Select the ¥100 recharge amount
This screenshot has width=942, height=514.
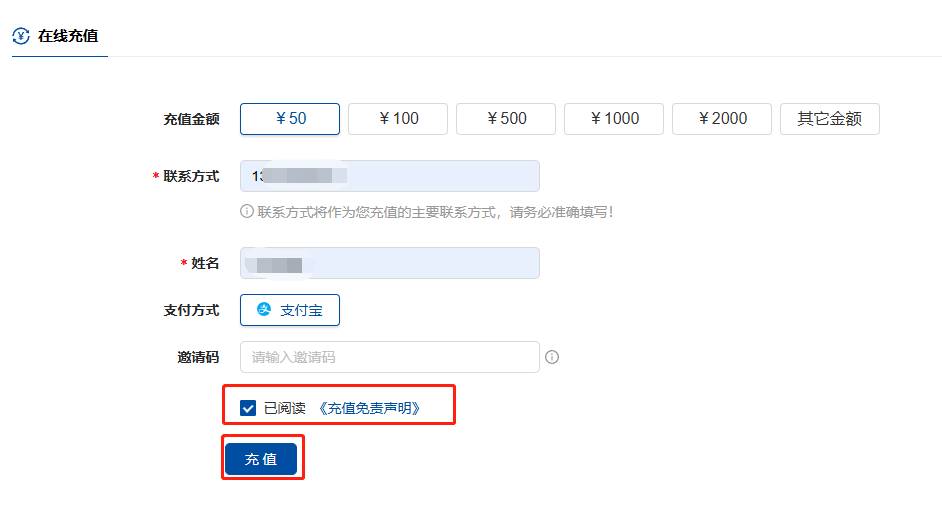tap(398, 119)
